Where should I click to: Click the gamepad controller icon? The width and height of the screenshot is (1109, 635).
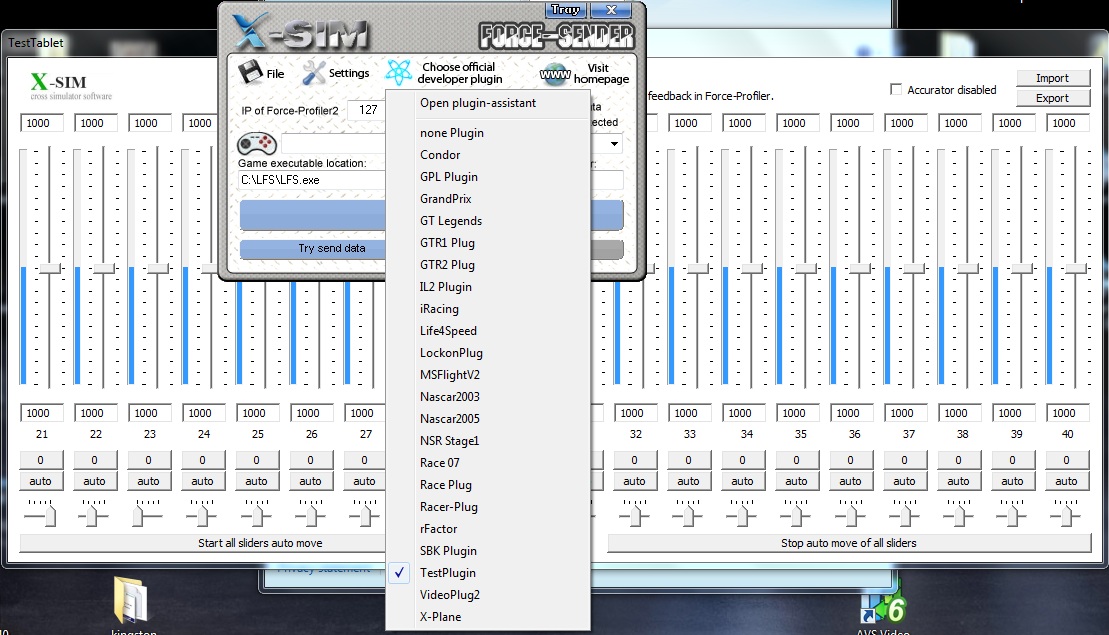click(257, 143)
